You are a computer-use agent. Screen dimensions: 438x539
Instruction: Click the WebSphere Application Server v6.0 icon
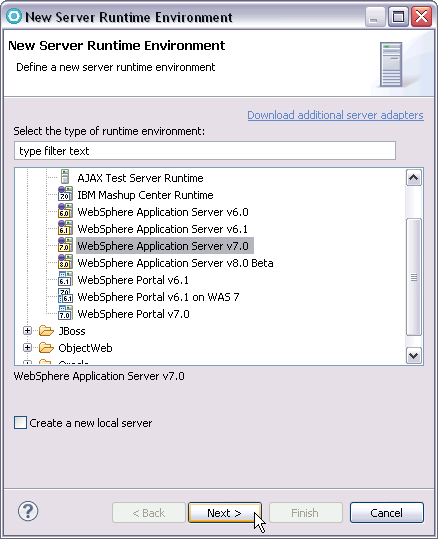tap(65, 211)
